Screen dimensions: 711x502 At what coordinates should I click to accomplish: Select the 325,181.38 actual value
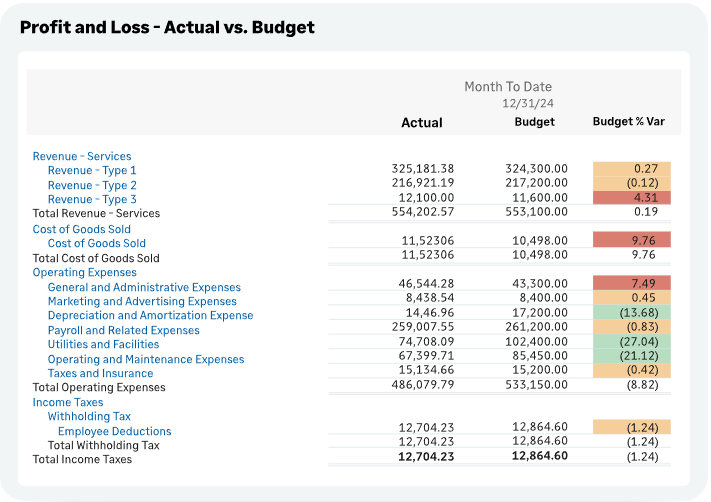tap(423, 169)
